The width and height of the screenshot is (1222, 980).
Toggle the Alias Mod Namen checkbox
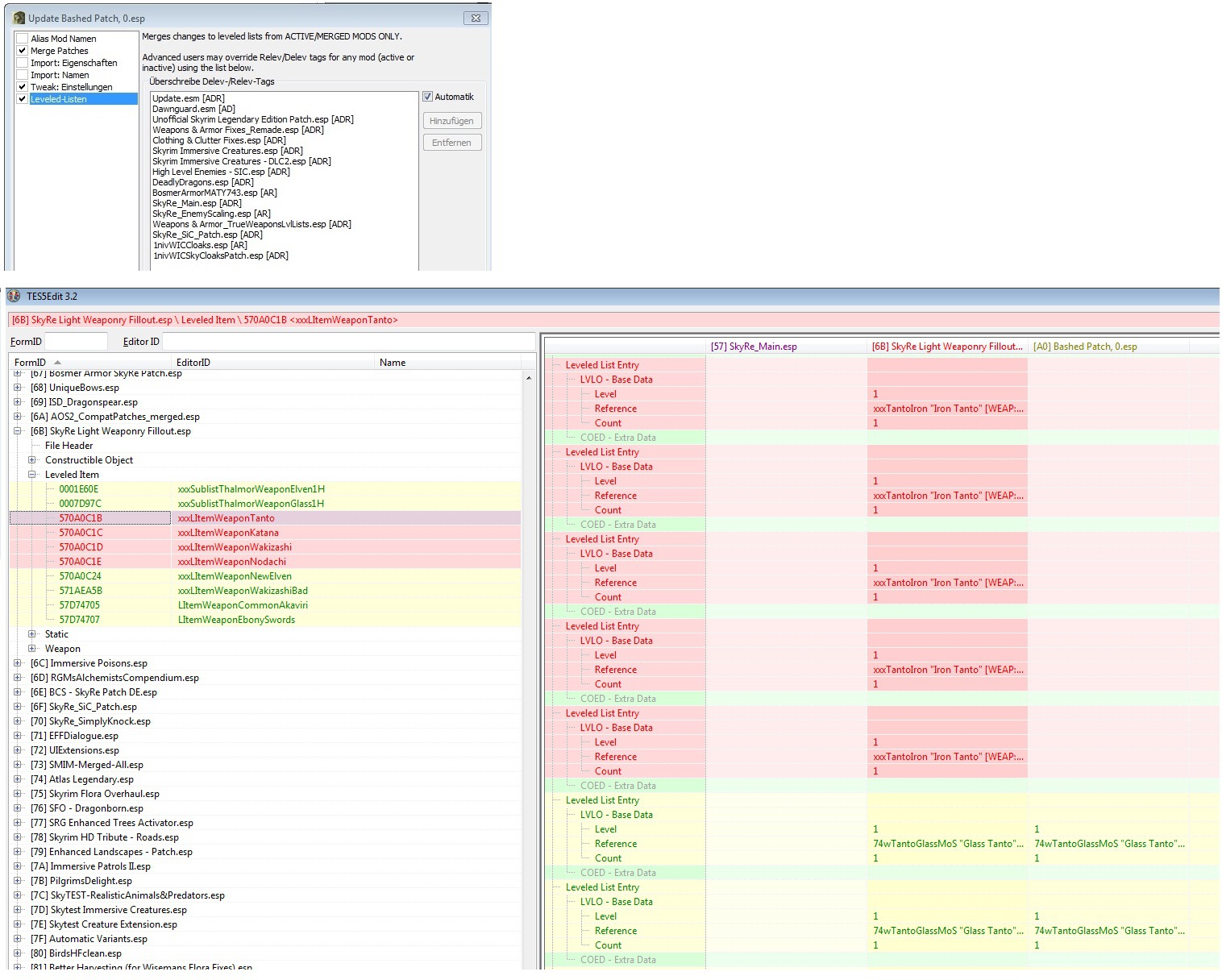pos(23,39)
